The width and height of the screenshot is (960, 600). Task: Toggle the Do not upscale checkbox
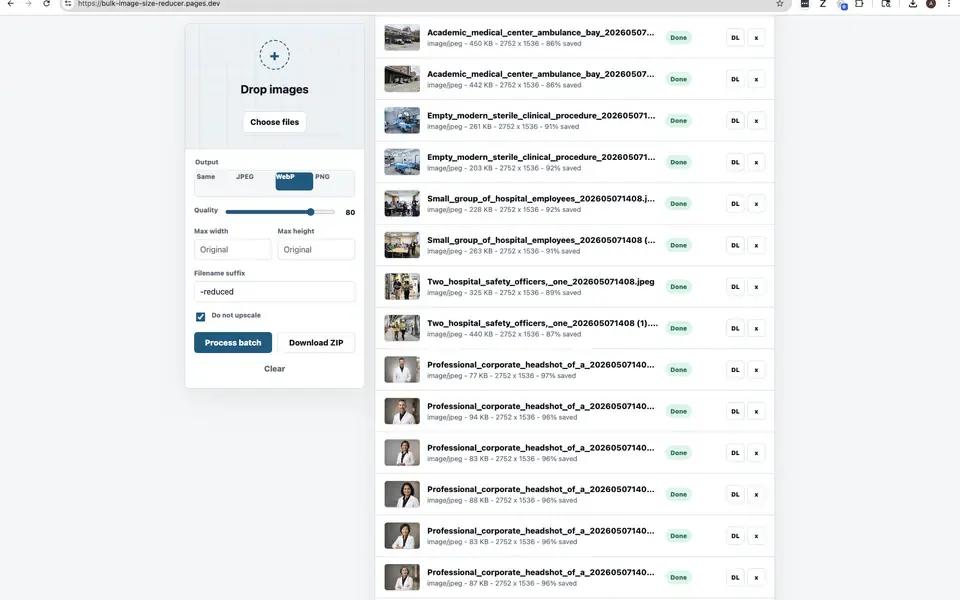200,317
